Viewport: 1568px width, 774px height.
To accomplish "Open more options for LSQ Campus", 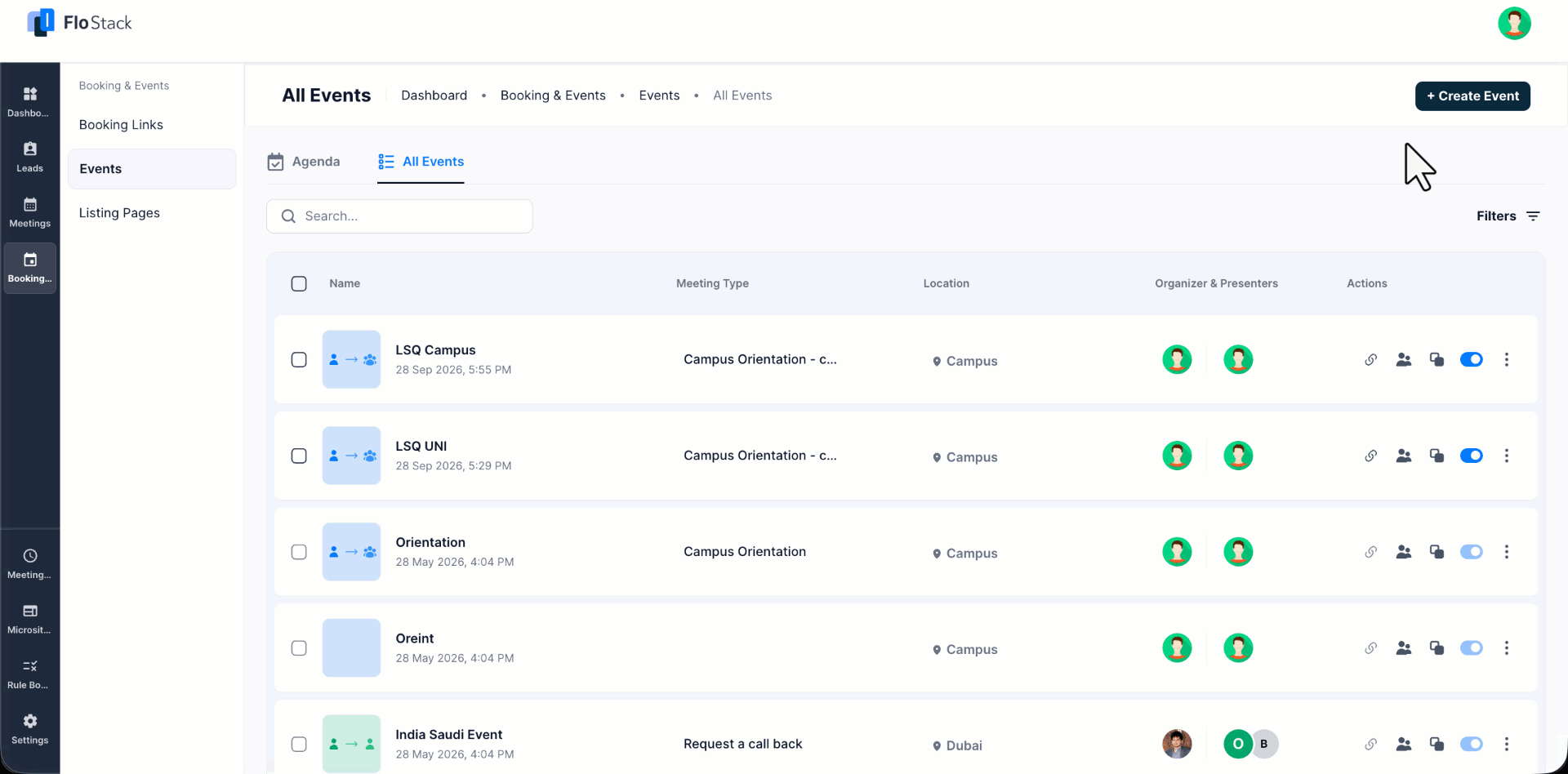I will tap(1507, 359).
